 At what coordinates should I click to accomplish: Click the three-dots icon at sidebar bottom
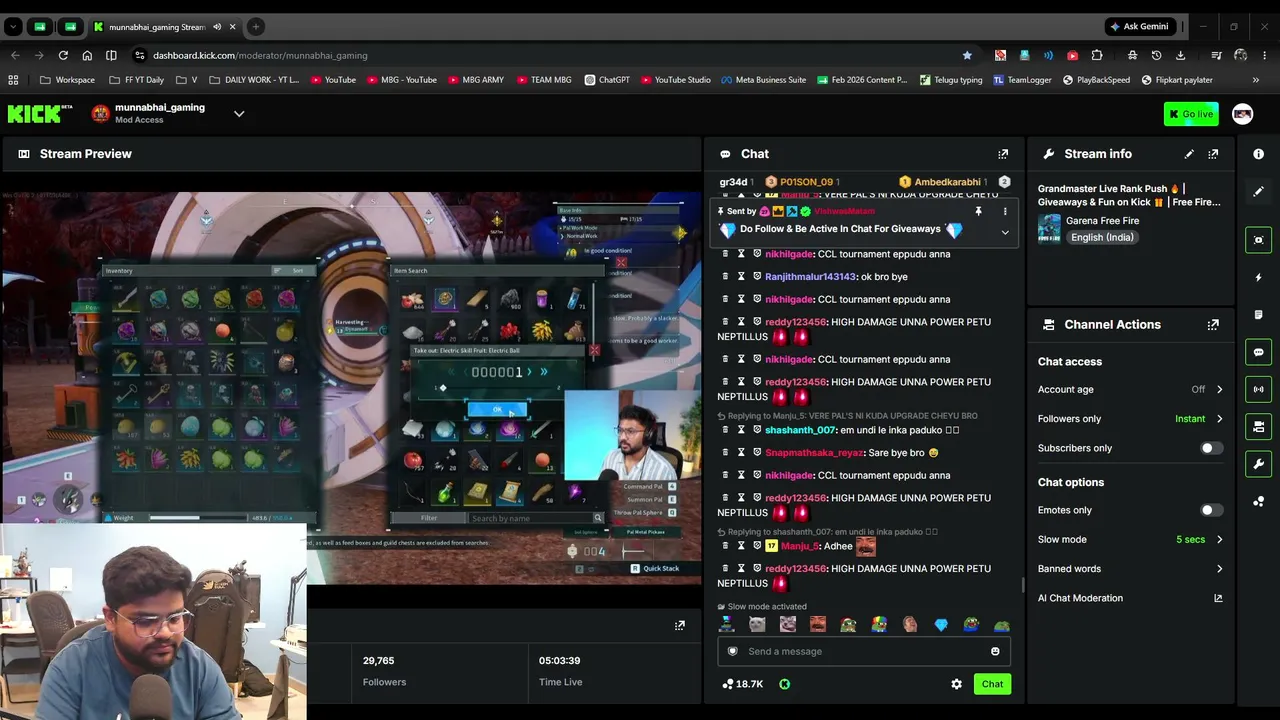1259,502
